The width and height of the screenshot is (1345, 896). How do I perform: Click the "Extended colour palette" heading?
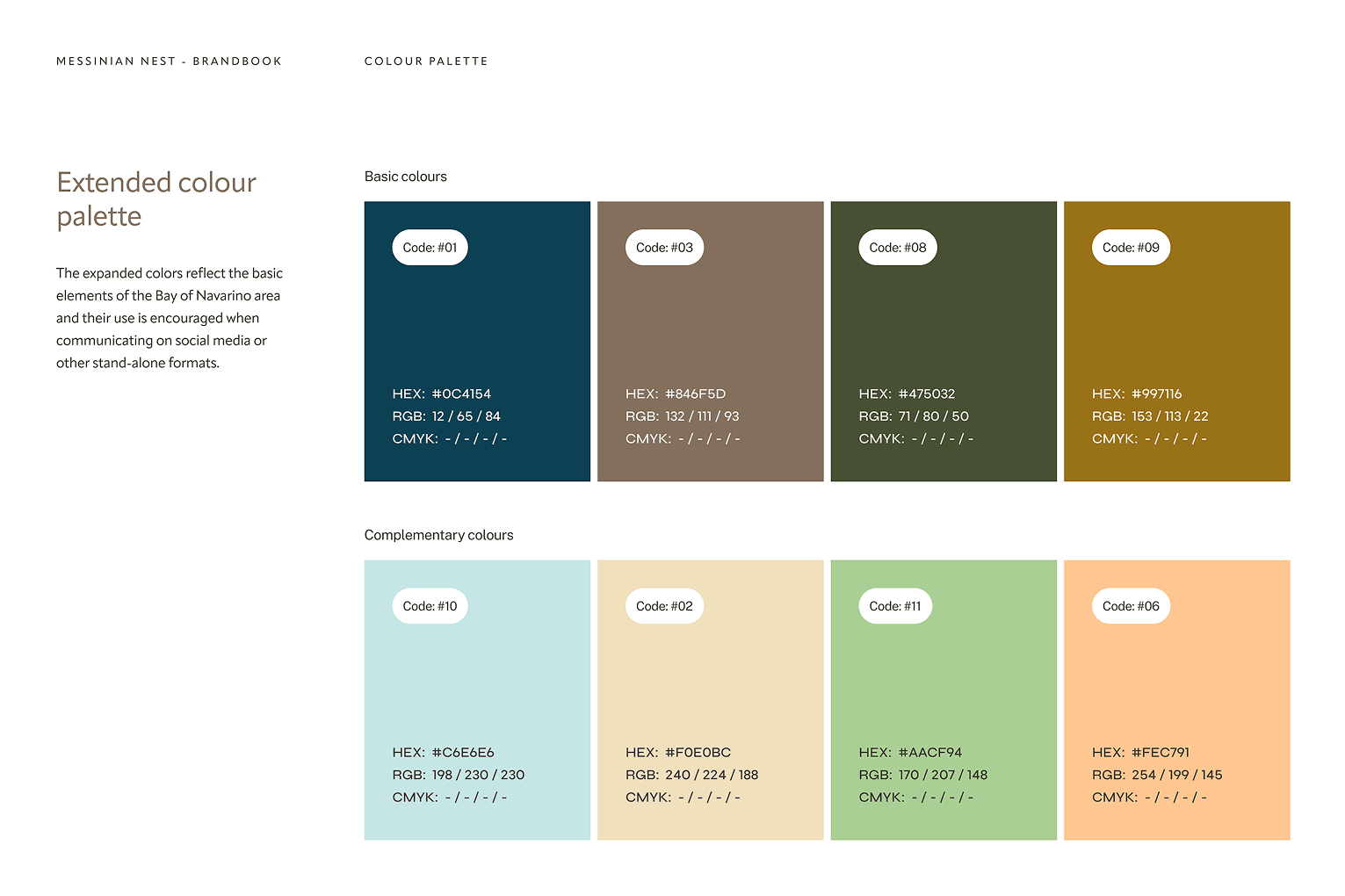[x=156, y=199]
